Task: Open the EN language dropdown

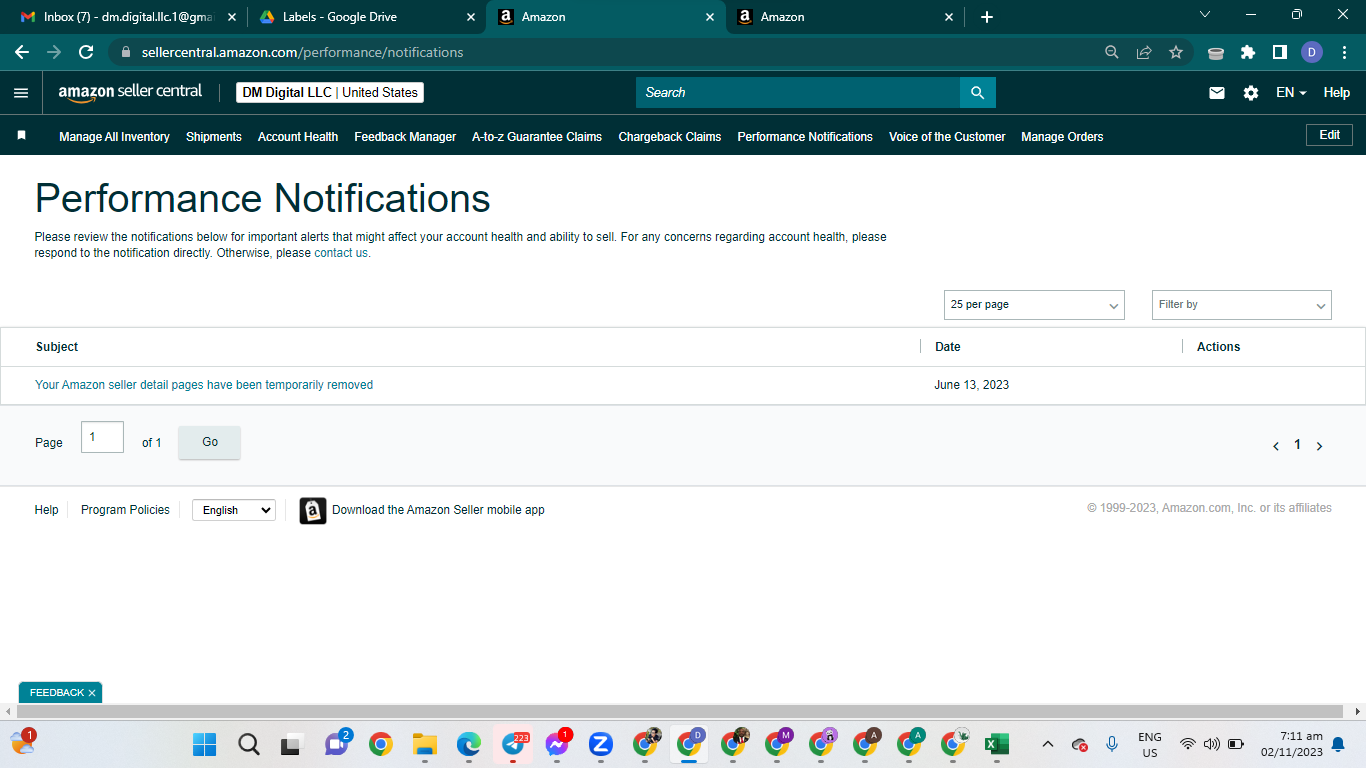Action: pyautogui.click(x=1291, y=92)
